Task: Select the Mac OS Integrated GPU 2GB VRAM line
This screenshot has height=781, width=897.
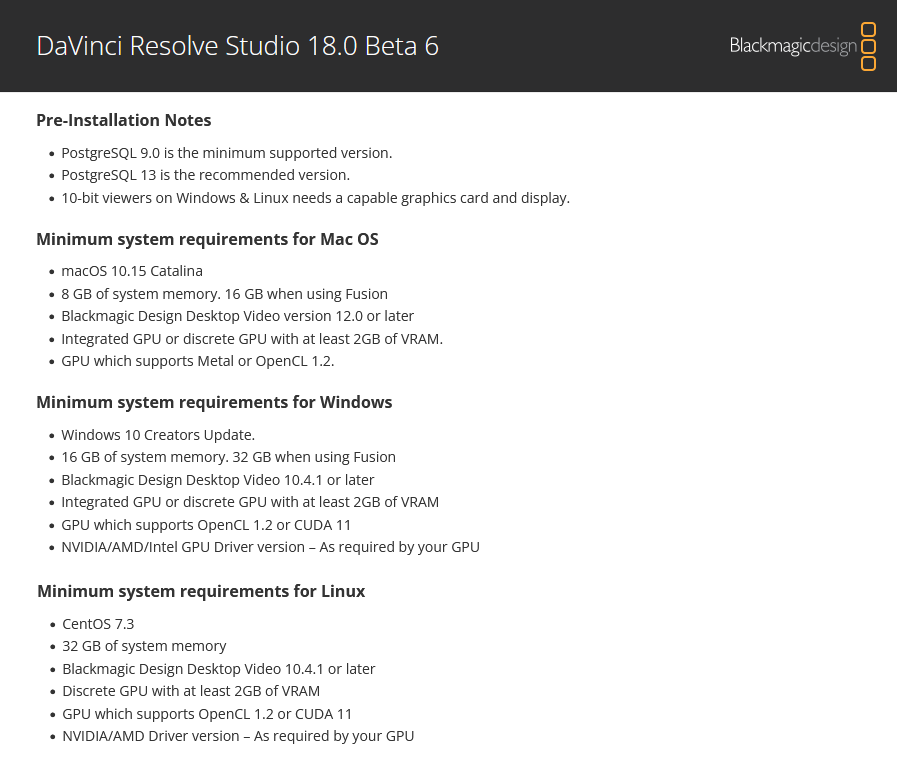Action: pyautogui.click(x=252, y=339)
